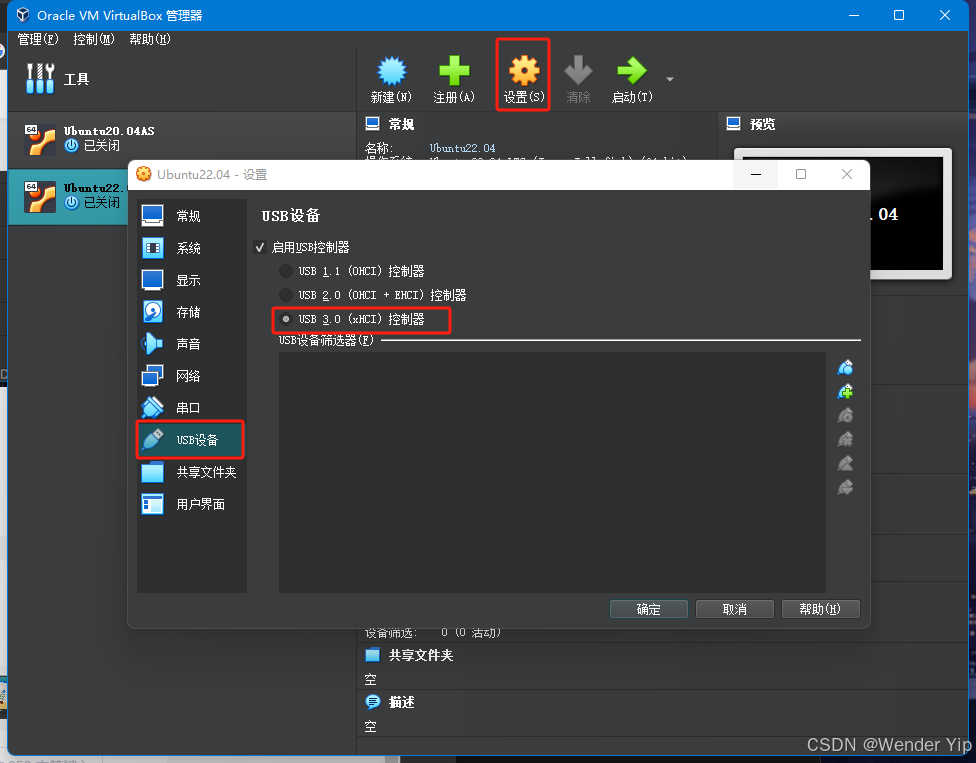Select the 声音 Audio settings category

191,344
